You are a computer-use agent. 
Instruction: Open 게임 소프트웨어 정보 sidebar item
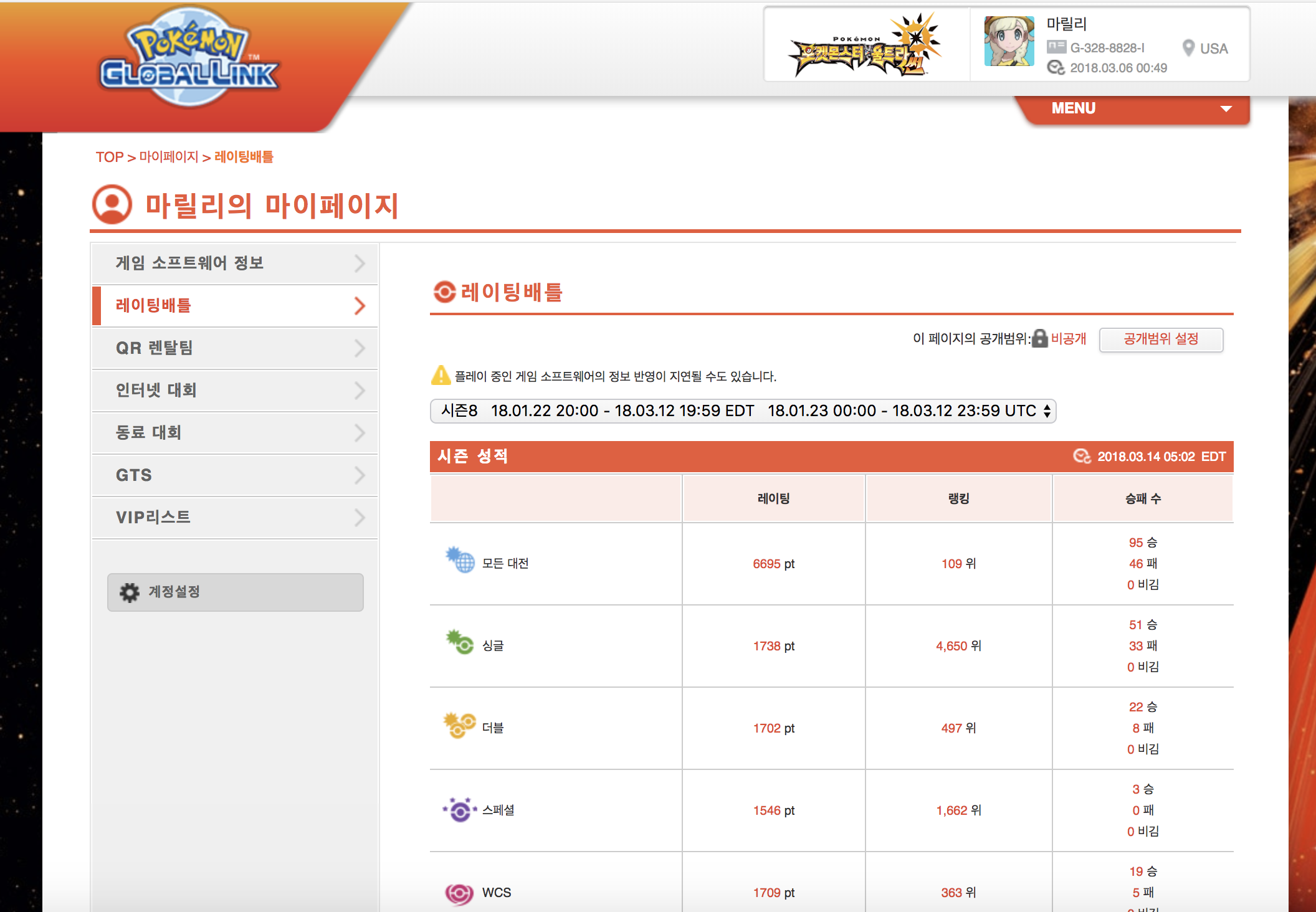click(235, 264)
